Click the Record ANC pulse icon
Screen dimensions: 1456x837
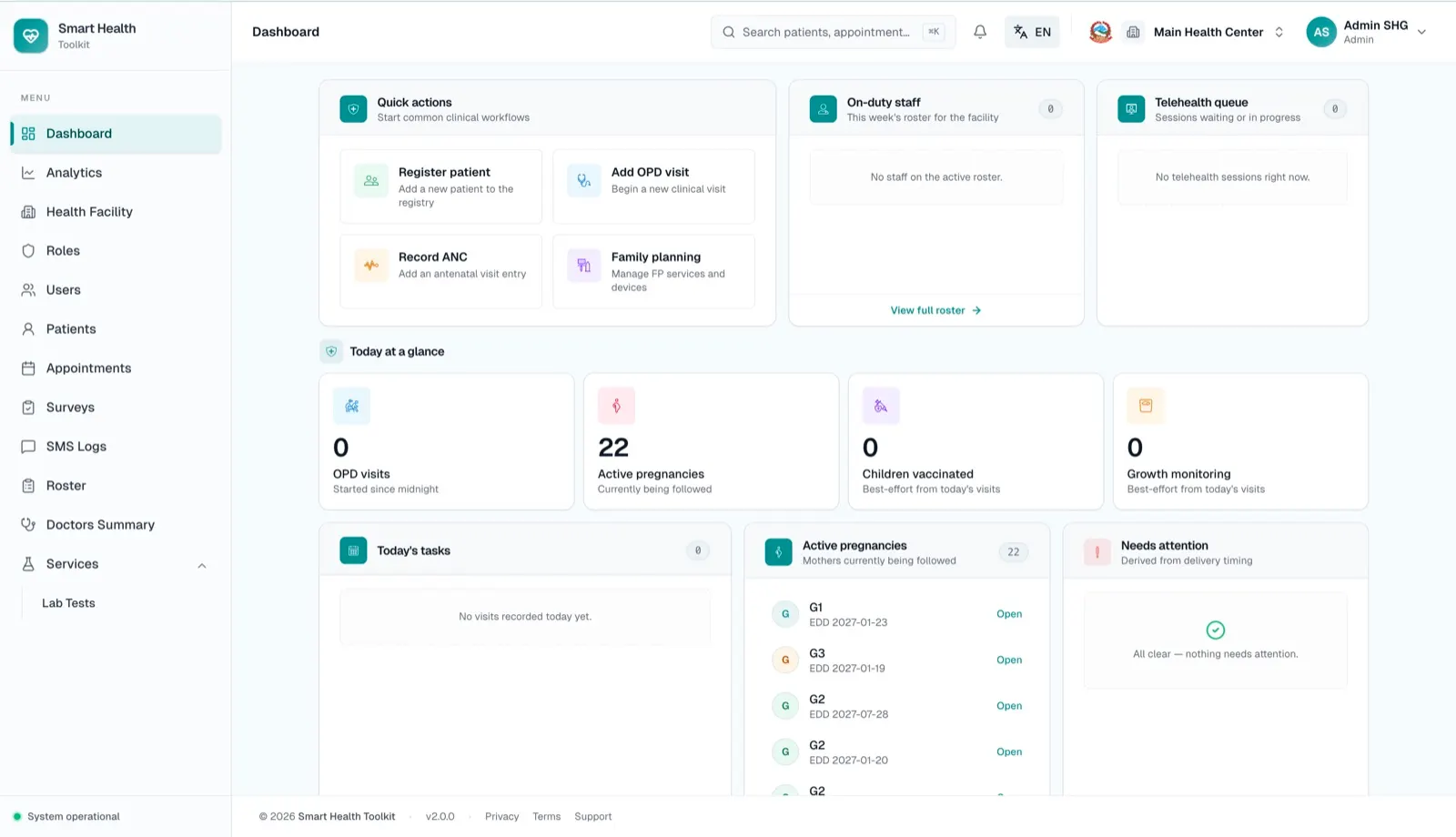click(371, 266)
